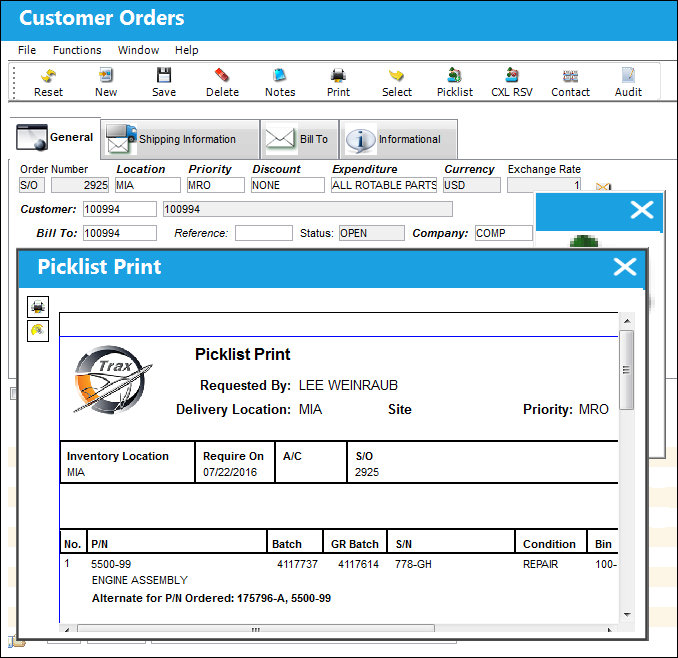Click ENGINE ASSEMBLY description text
The width and height of the screenshot is (678, 658).
pos(140,580)
